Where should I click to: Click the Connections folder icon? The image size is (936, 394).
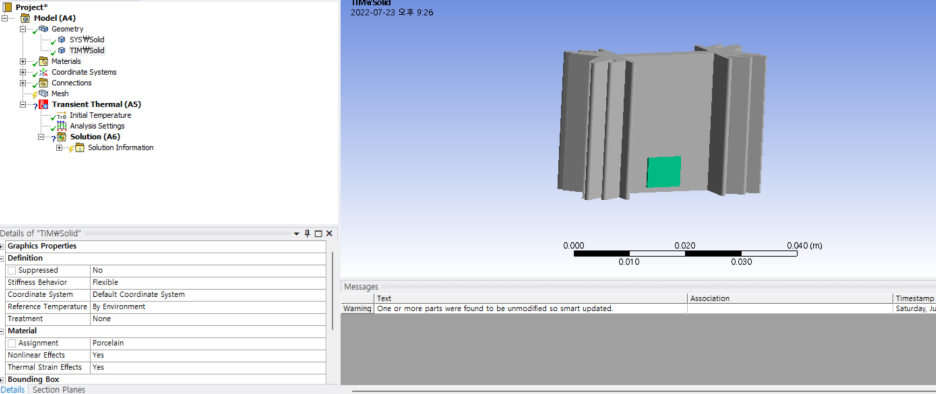[x=44, y=82]
